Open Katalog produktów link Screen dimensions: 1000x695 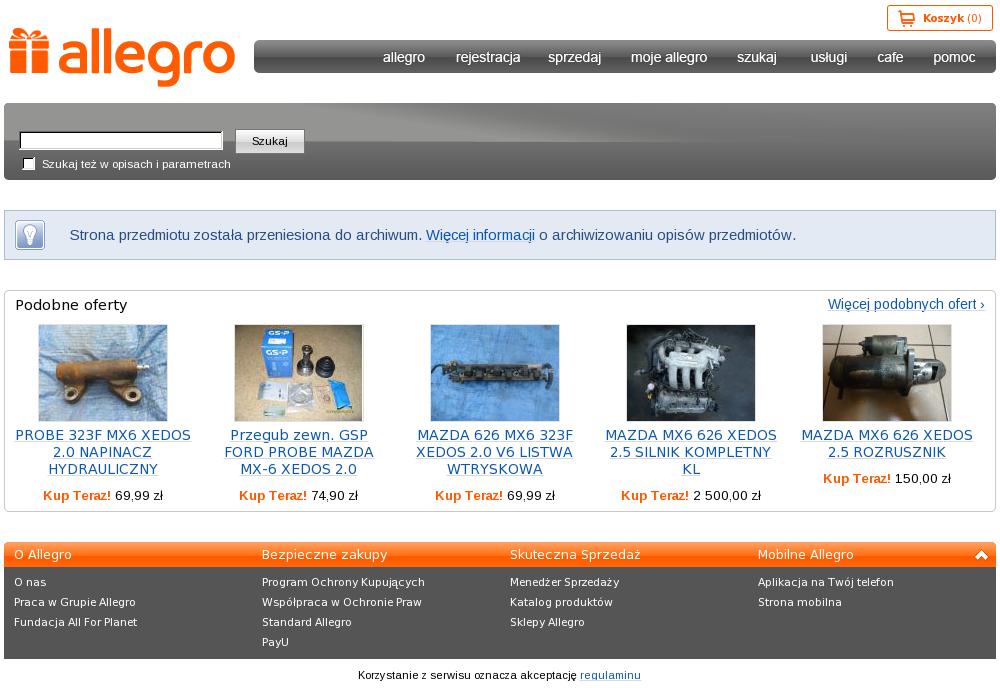(x=561, y=602)
